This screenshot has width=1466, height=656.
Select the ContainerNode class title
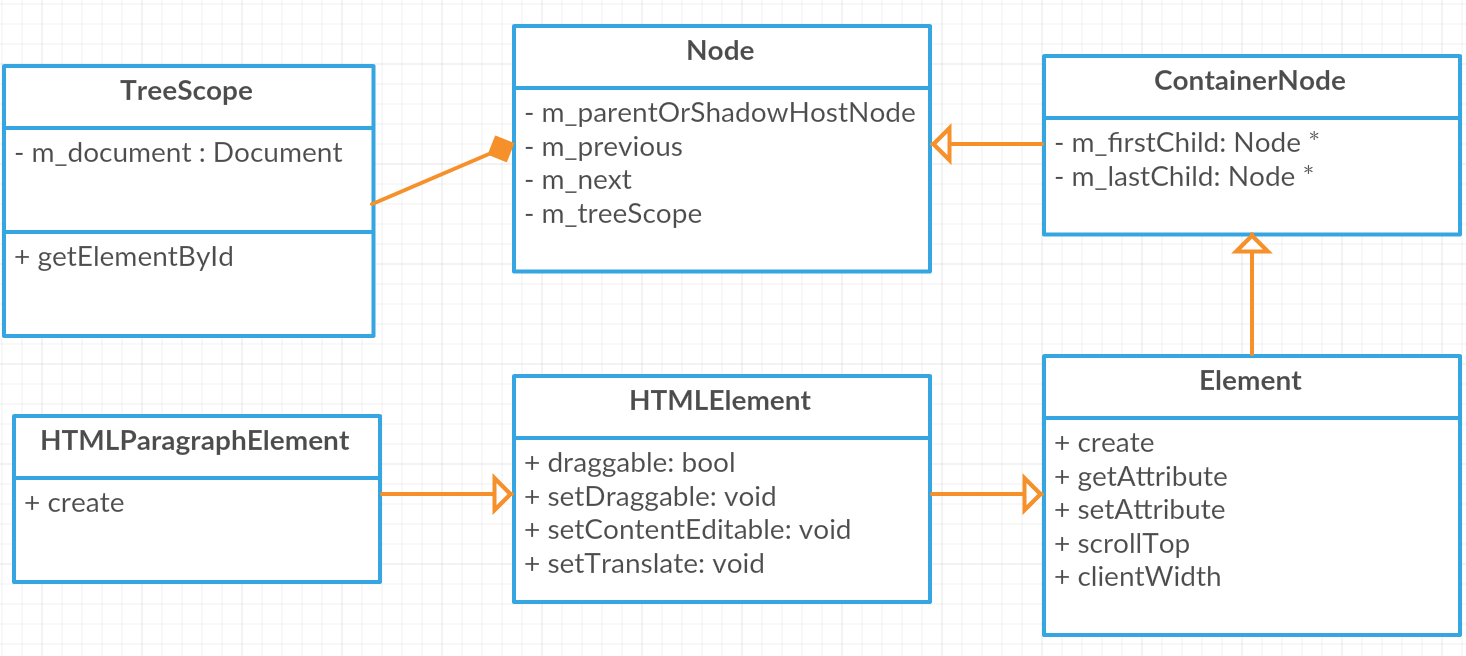coord(1250,82)
